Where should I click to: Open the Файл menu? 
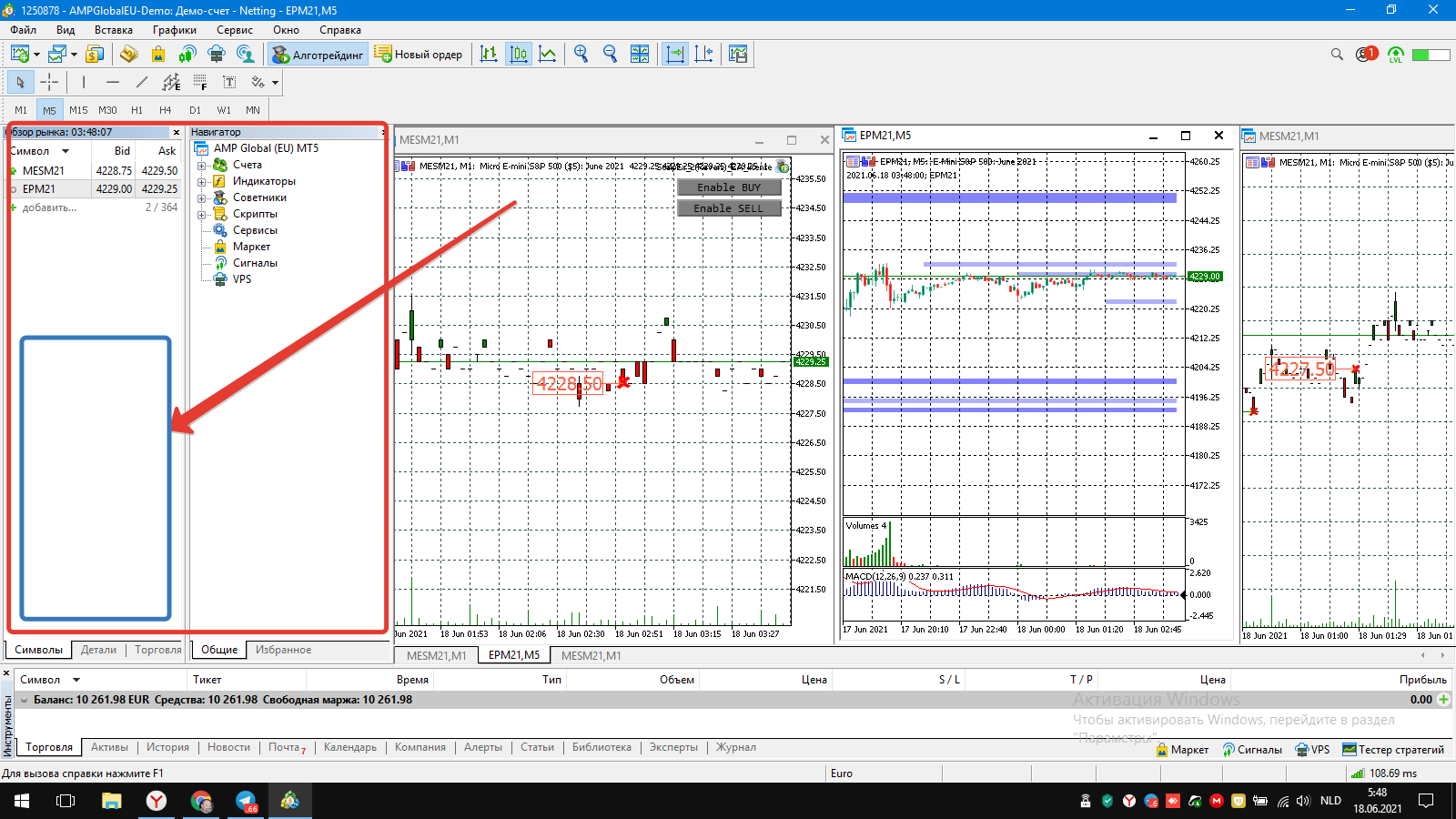click(24, 30)
